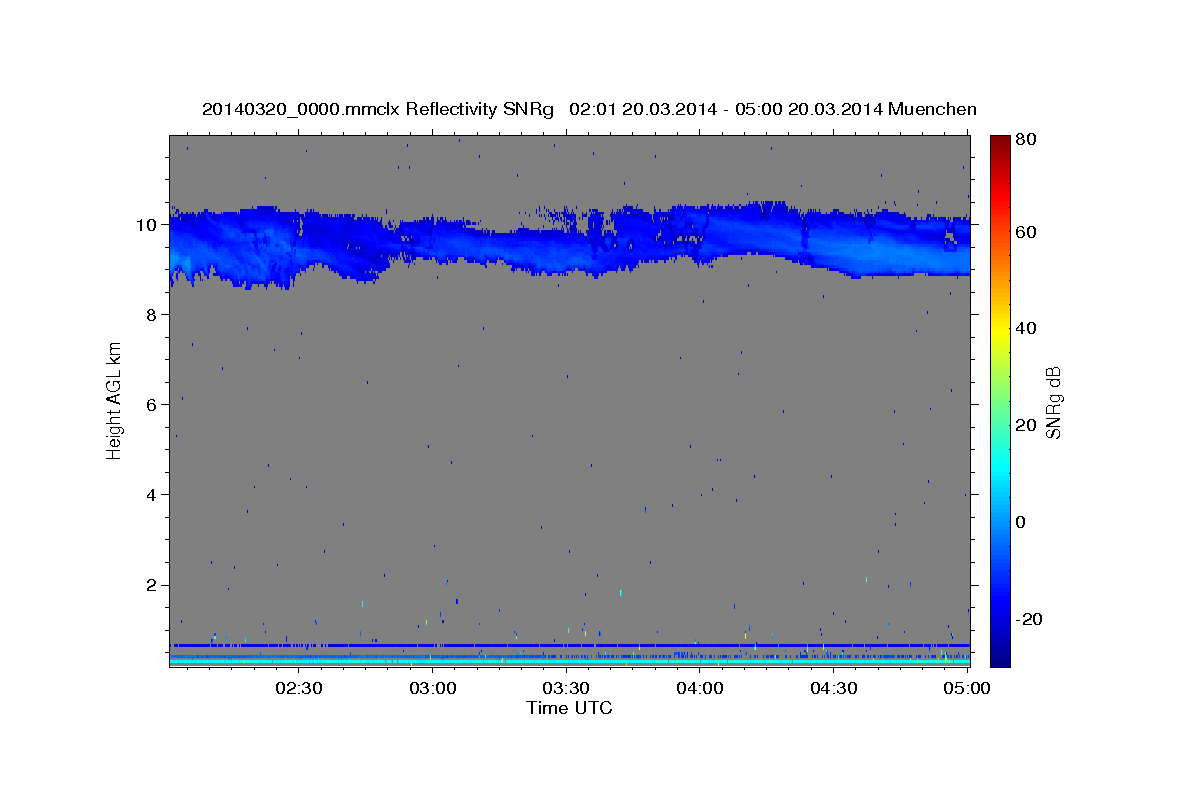Click the colorbar value label 80
This screenshot has width=1200, height=800.
click(1025, 140)
